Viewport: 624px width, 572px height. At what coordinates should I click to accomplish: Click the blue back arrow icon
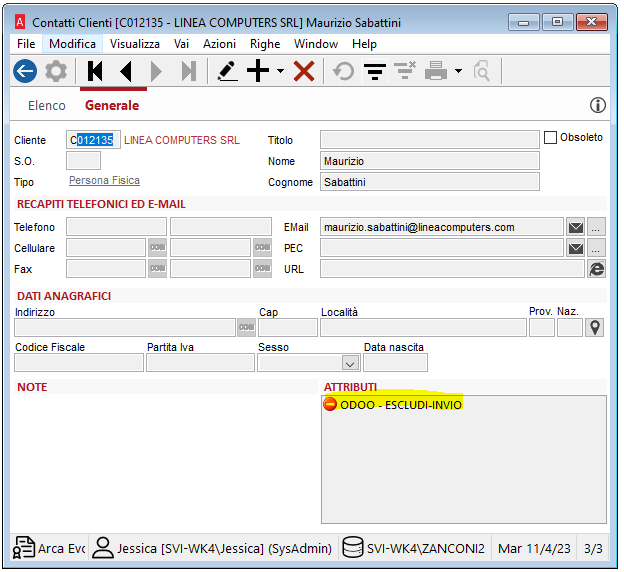(x=25, y=71)
